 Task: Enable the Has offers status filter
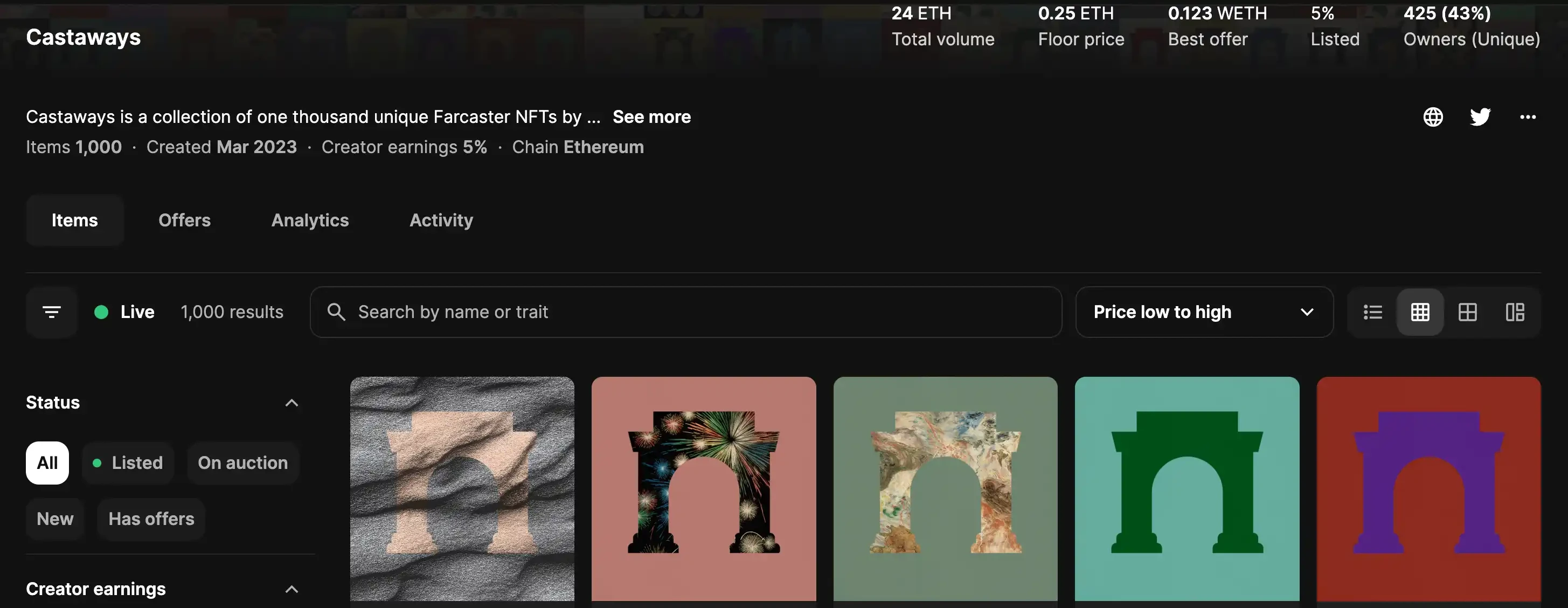click(x=151, y=519)
